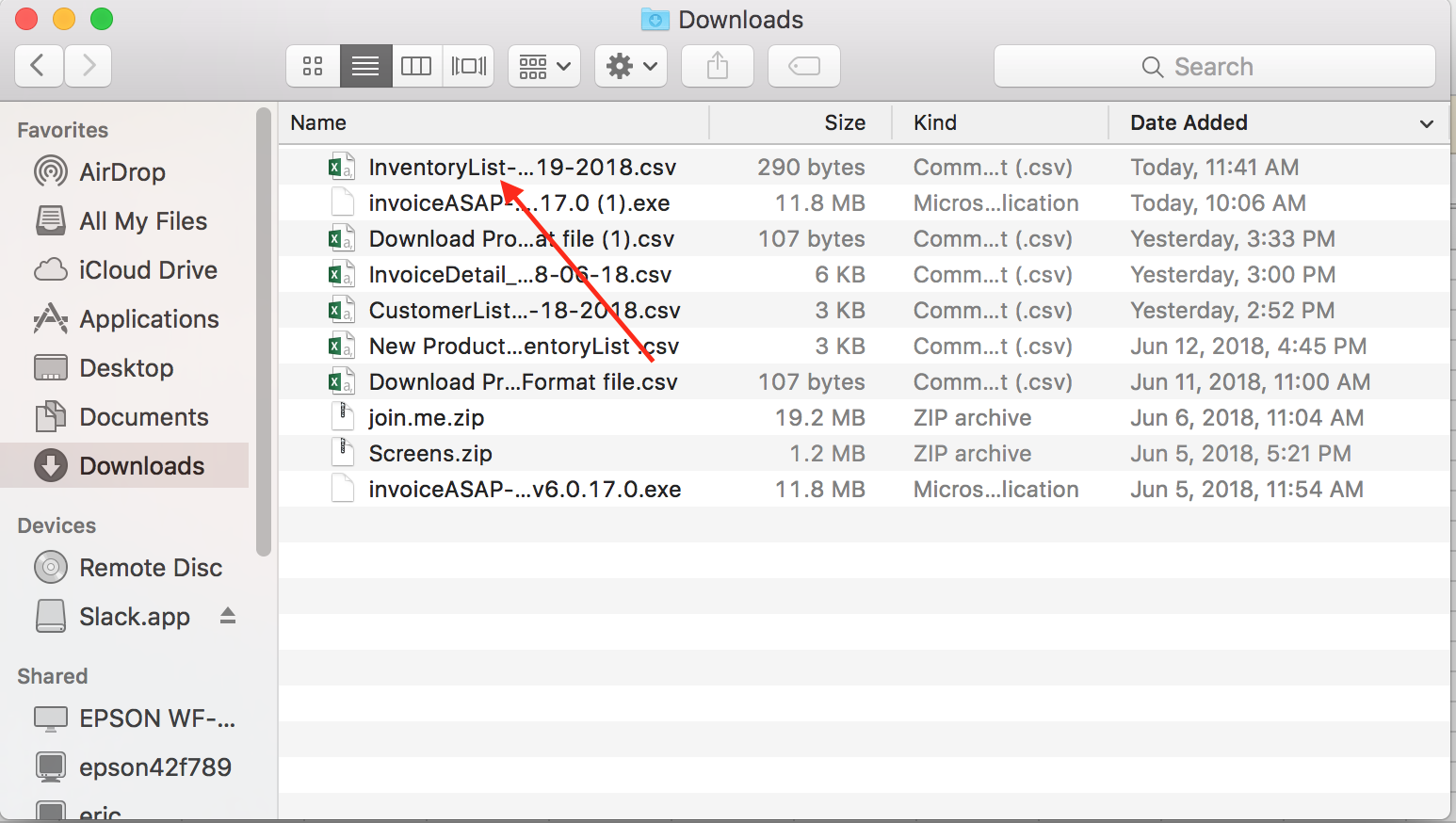Toggle sort order arrow on Date Added
1456x823 pixels.
click(1426, 123)
